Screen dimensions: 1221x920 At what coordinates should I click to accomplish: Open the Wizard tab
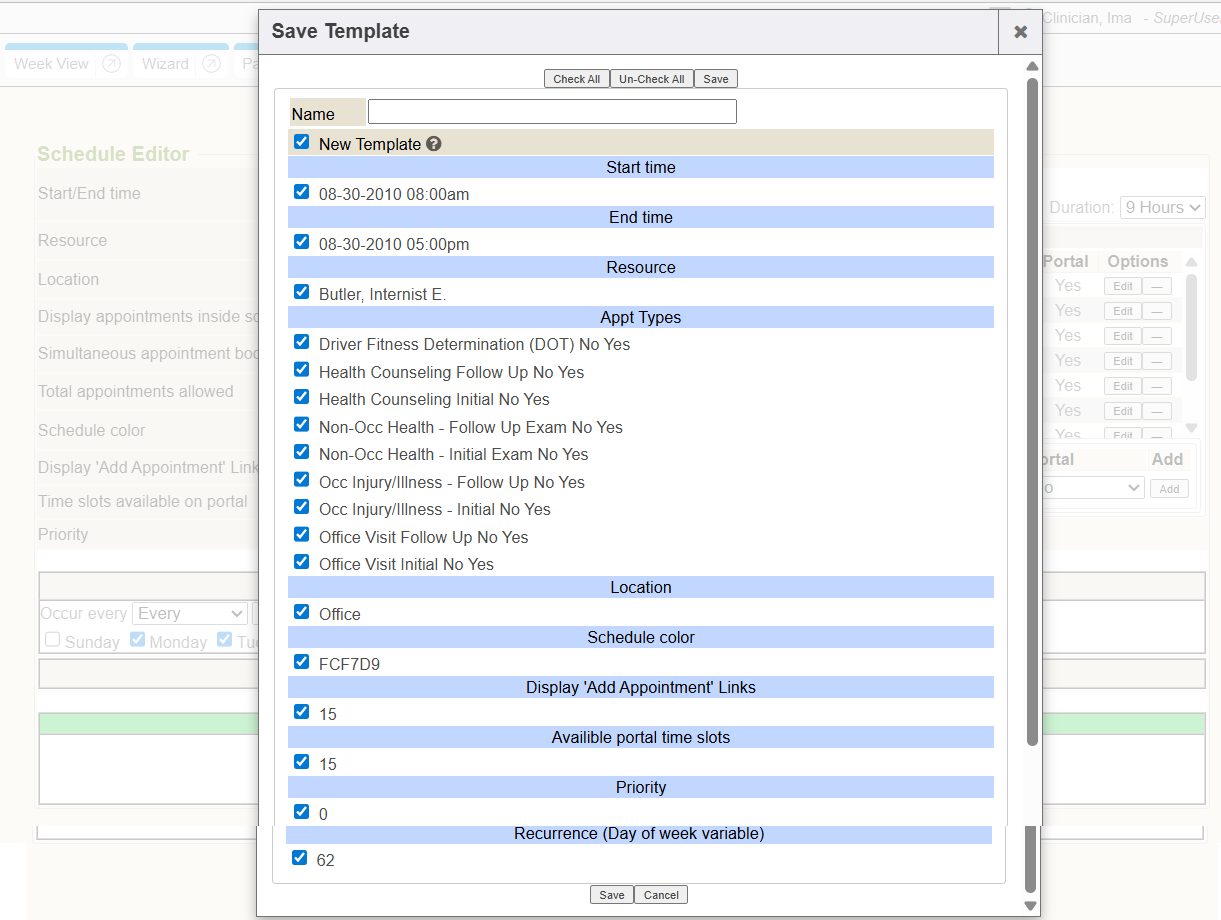[x=165, y=64]
